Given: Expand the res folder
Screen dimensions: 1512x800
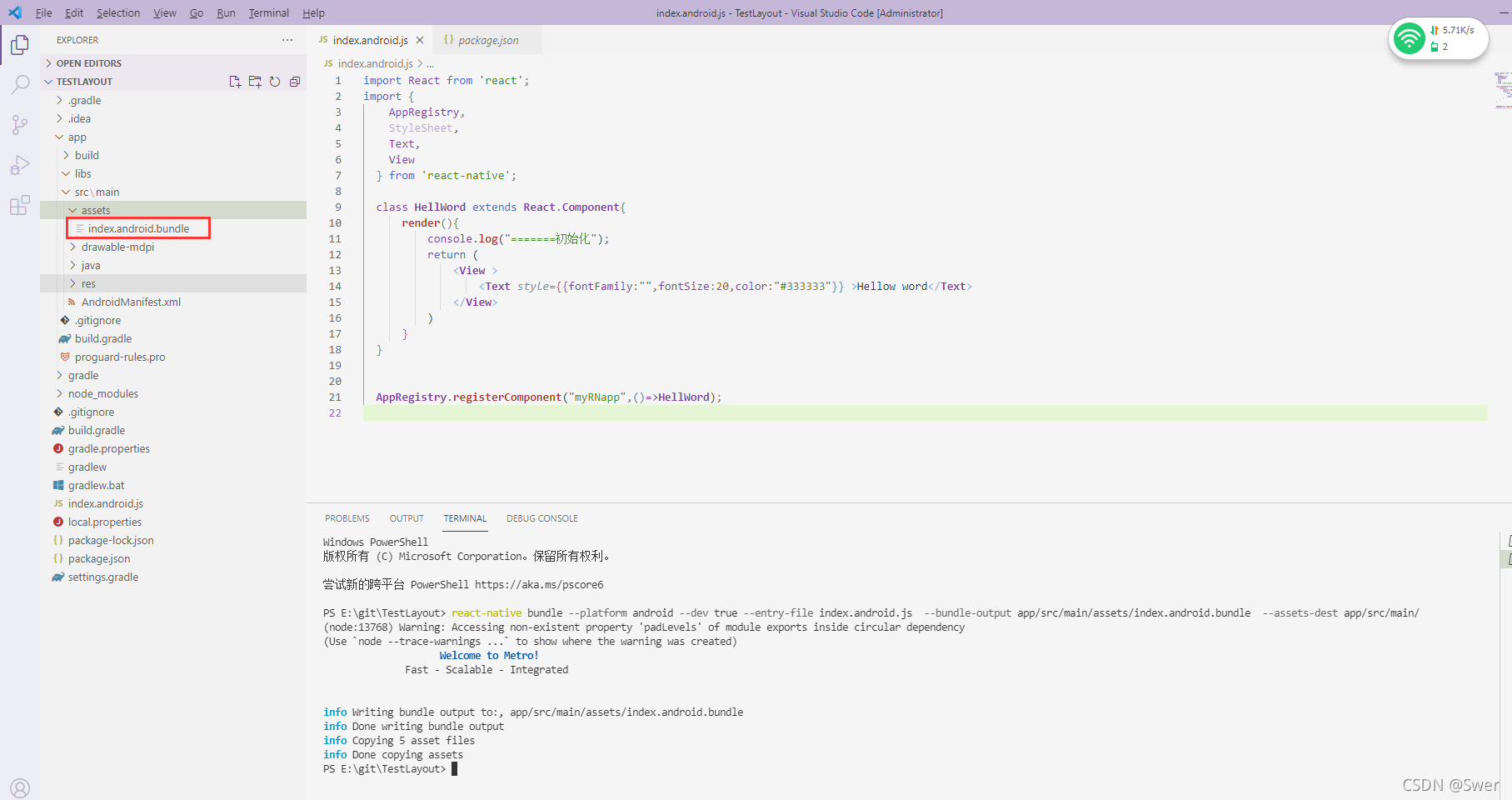Looking at the screenshot, I should coord(173,283).
